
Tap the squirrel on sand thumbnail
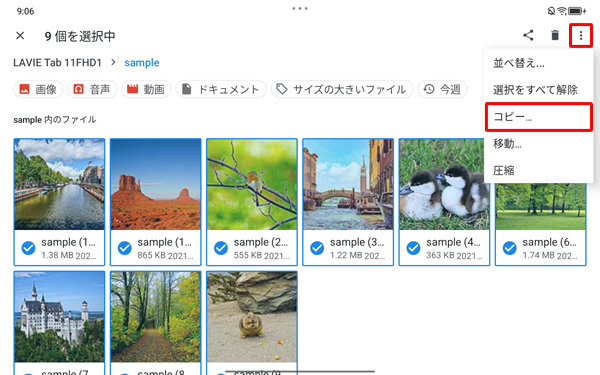pos(252,317)
